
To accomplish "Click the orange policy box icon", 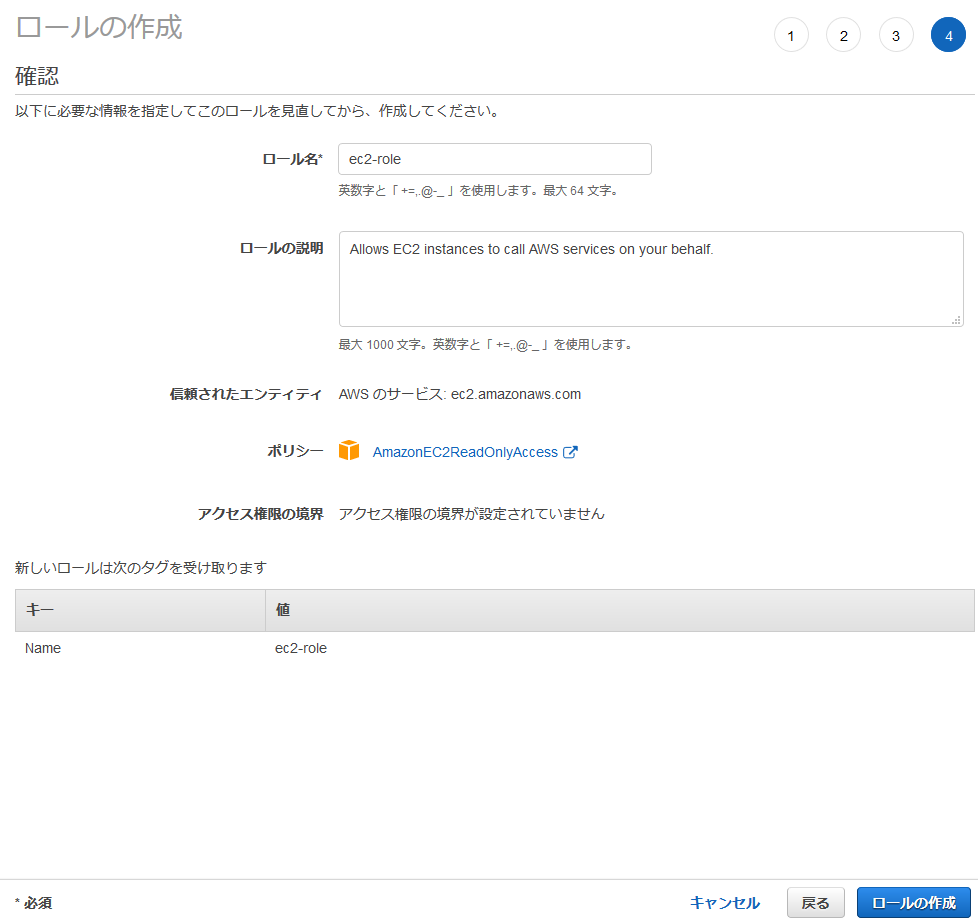I will pos(348,451).
